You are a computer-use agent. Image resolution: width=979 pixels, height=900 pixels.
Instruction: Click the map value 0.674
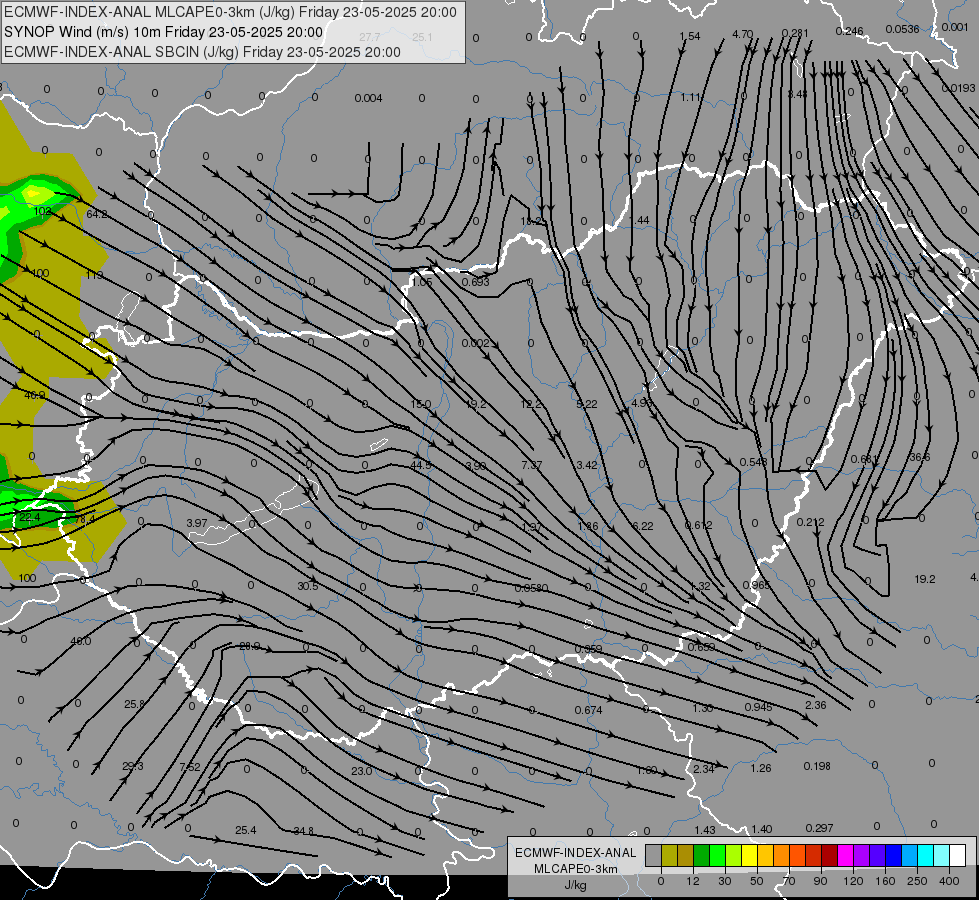[x=588, y=710]
